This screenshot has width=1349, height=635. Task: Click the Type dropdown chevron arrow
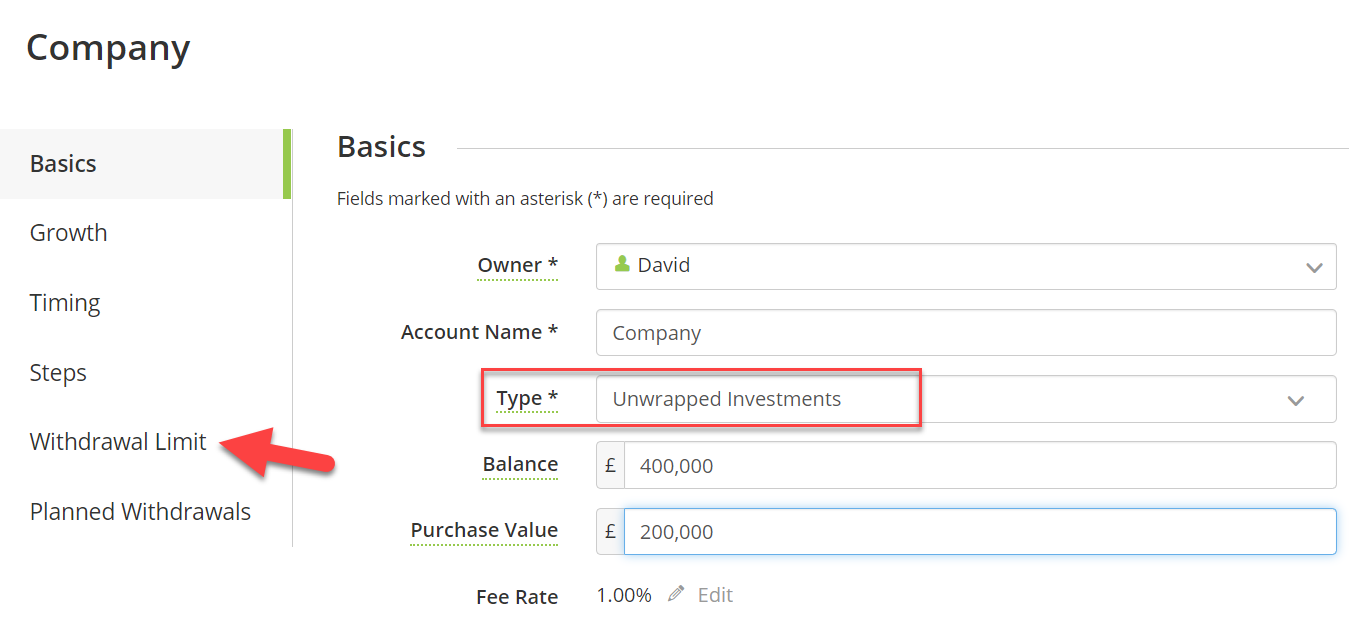pos(1296,401)
